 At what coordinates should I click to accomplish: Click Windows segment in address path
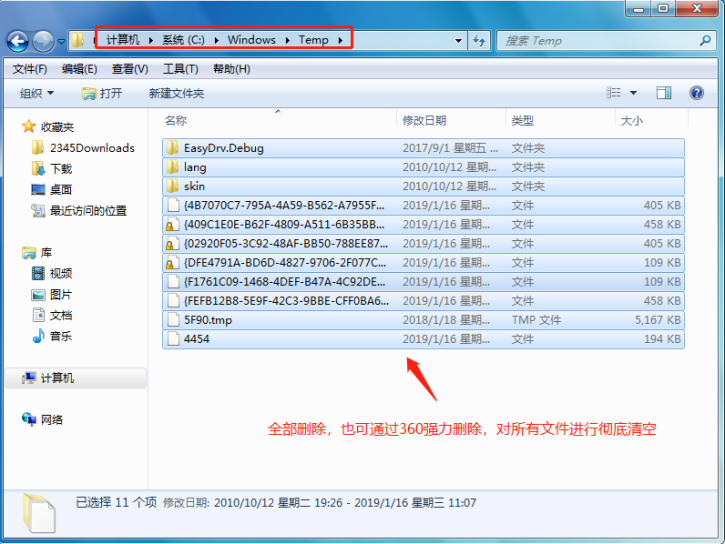click(x=251, y=40)
